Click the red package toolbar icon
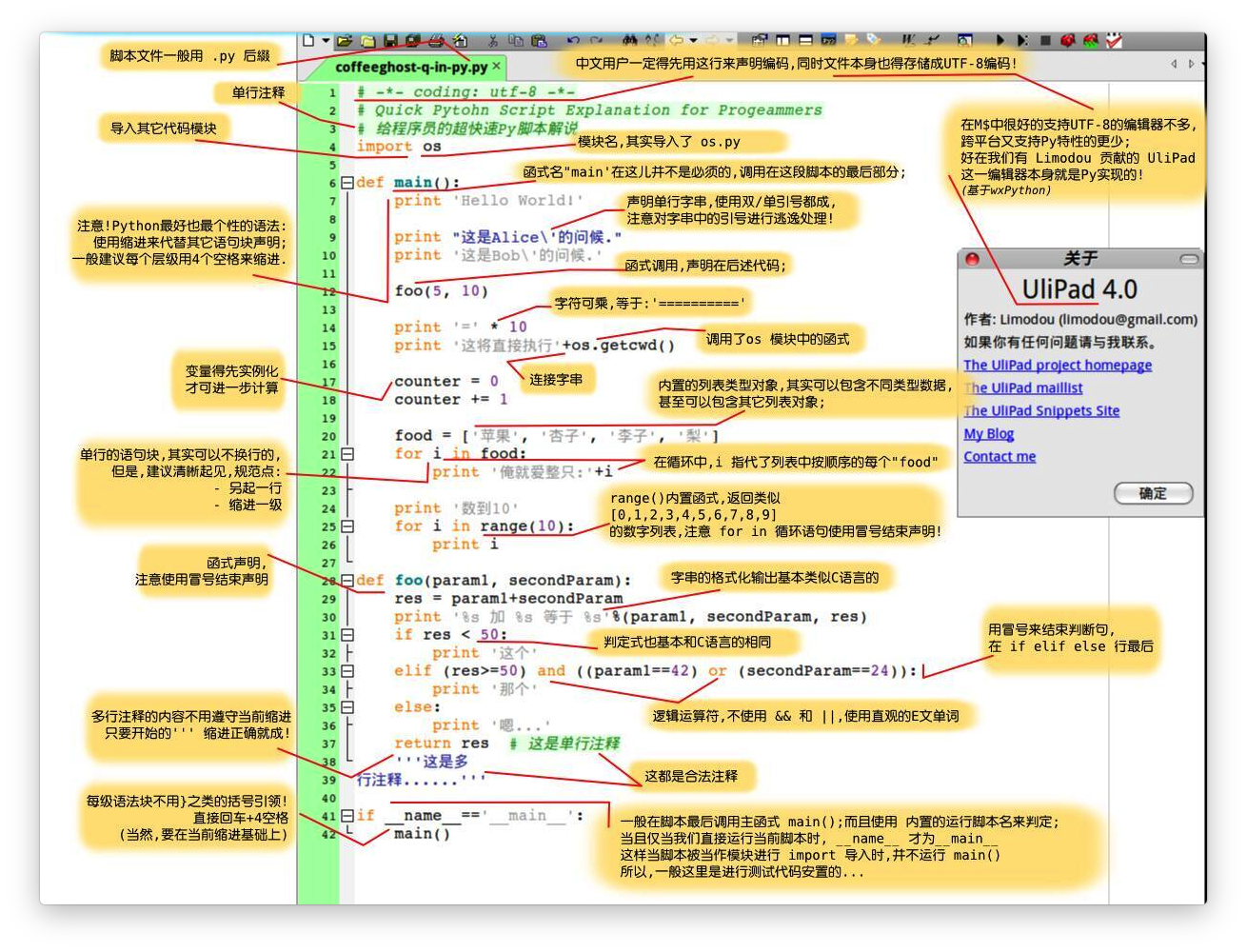1247x952 pixels. [x=1067, y=41]
